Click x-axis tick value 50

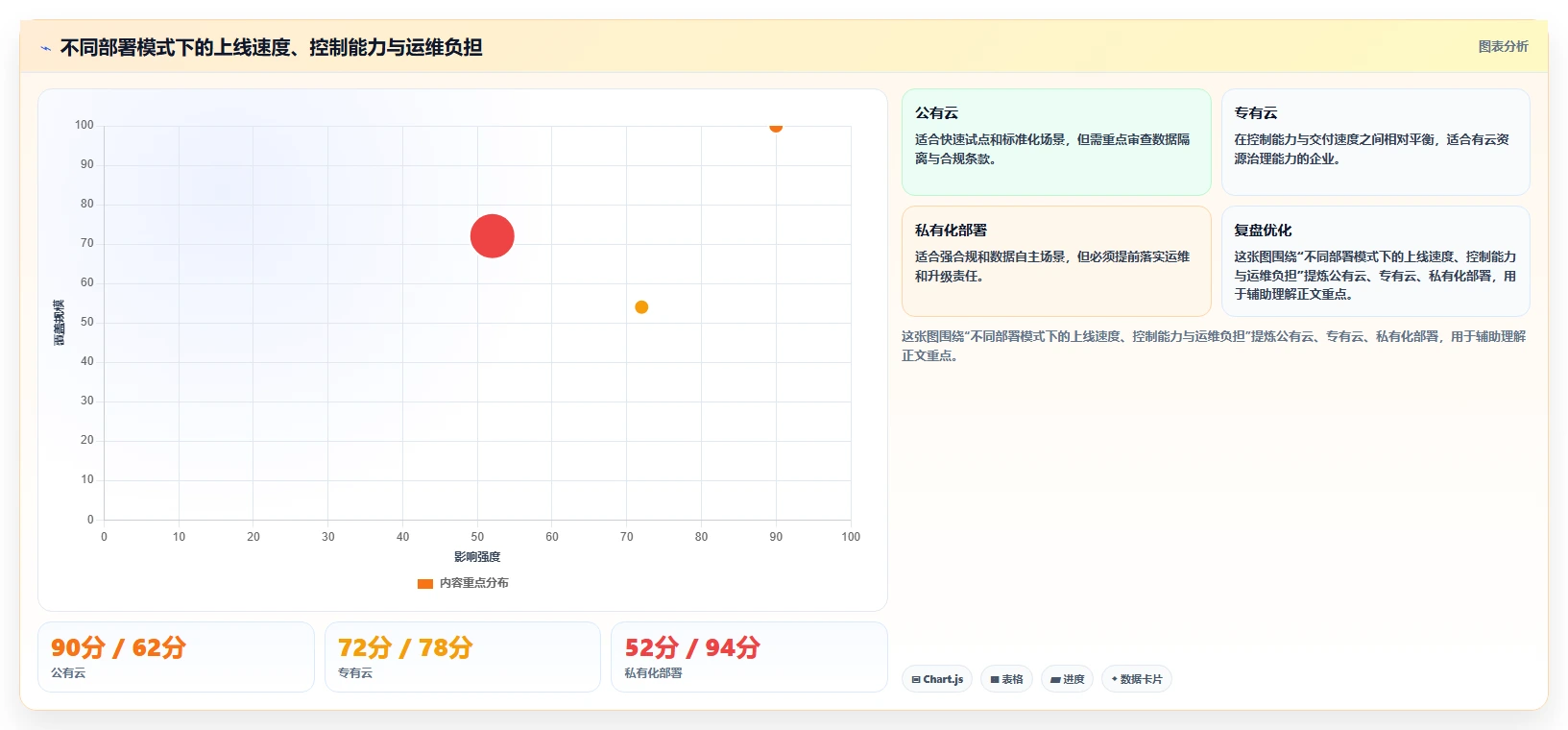coord(477,537)
